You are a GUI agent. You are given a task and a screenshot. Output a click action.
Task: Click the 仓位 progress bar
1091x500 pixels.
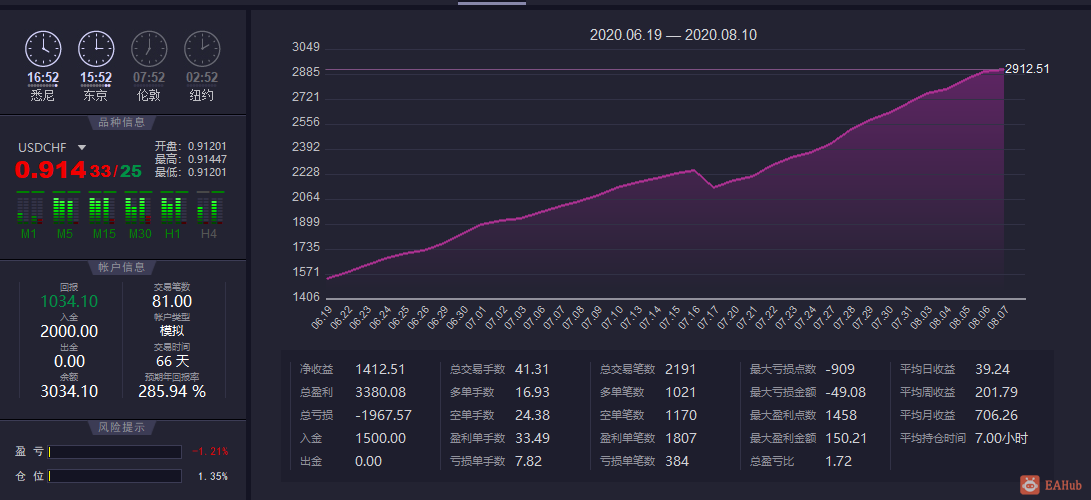click(115, 476)
